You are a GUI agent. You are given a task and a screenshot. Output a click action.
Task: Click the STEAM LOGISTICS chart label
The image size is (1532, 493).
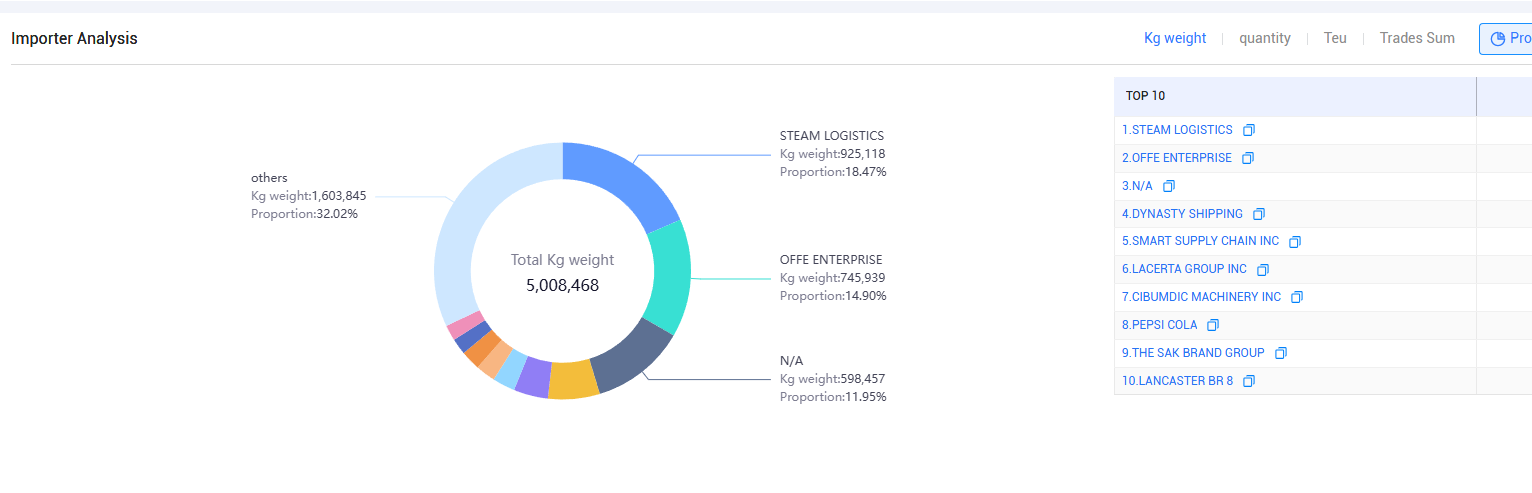click(832, 136)
